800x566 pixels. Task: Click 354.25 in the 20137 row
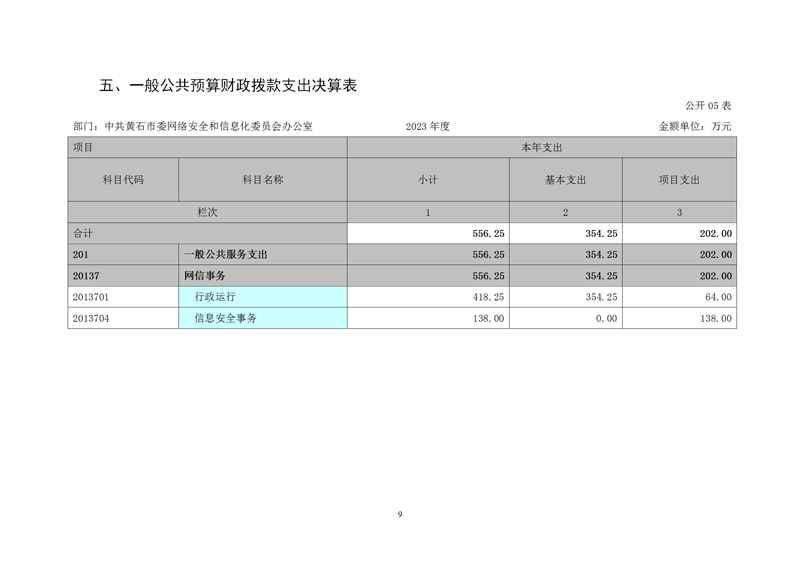pos(601,276)
